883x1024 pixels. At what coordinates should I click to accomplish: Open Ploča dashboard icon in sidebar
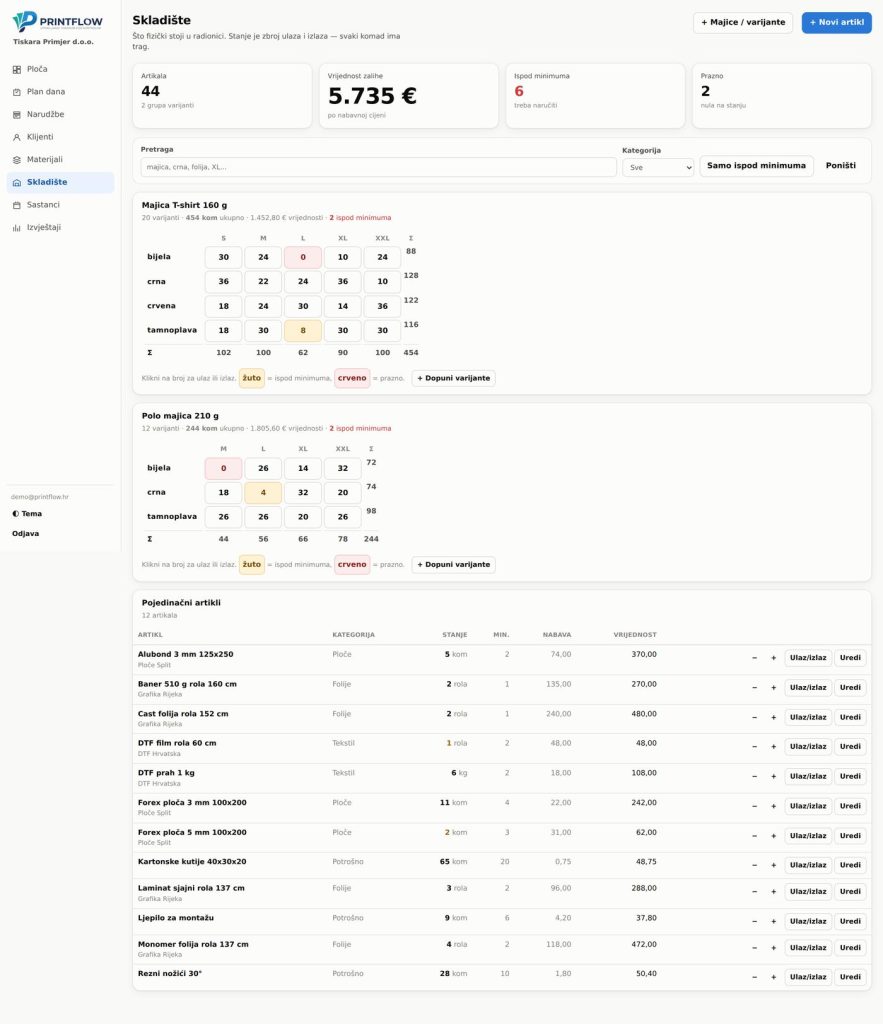pyautogui.click(x=17, y=69)
